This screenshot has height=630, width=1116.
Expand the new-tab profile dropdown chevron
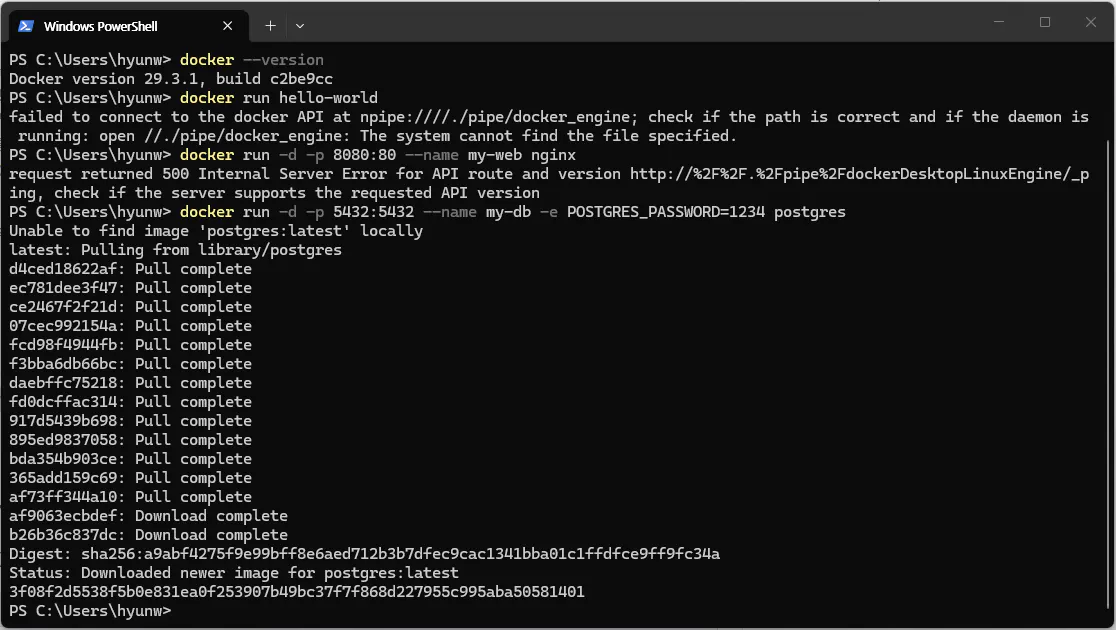300,26
